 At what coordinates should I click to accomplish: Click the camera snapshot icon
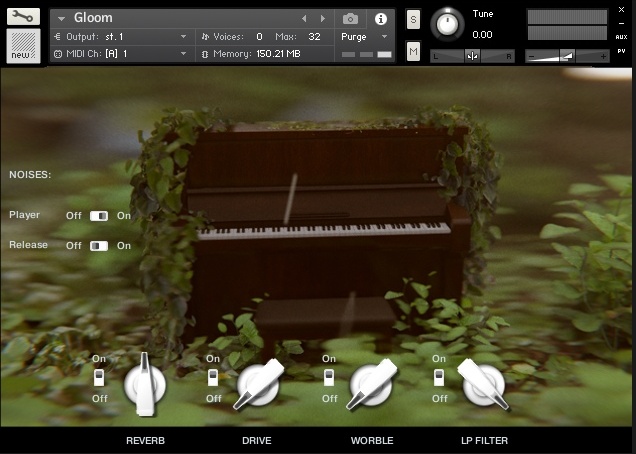pos(350,18)
